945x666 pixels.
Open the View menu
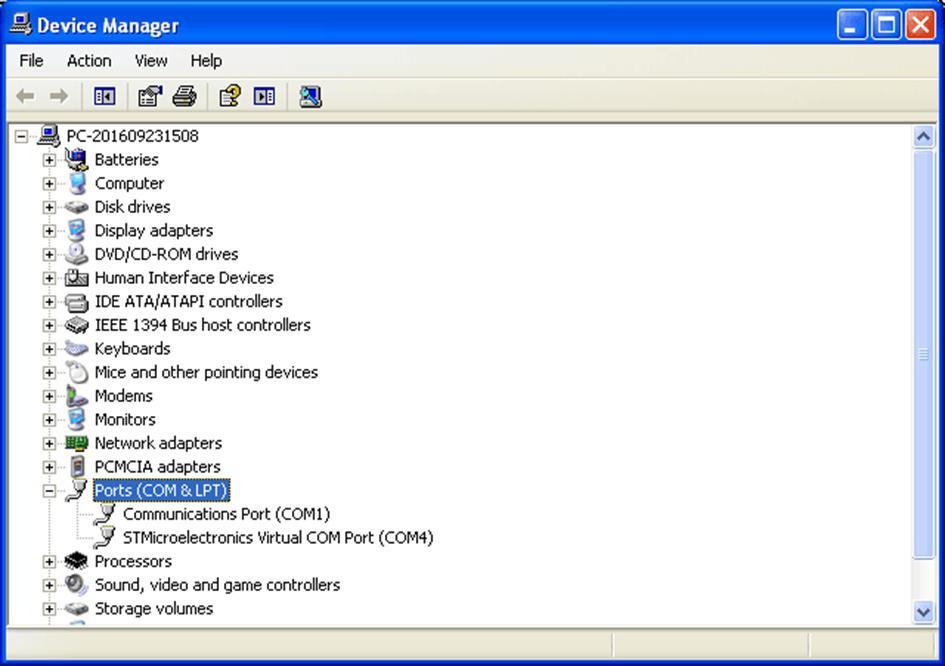click(151, 61)
